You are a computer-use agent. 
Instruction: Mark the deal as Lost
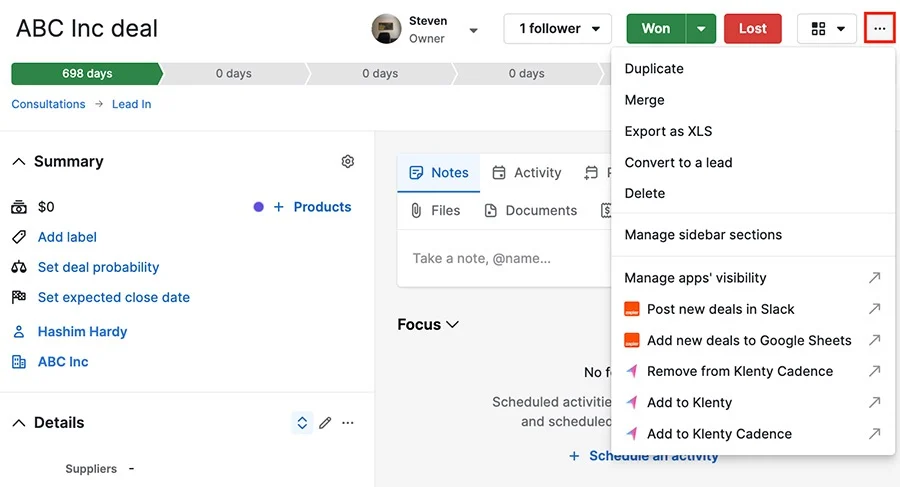point(752,29)
